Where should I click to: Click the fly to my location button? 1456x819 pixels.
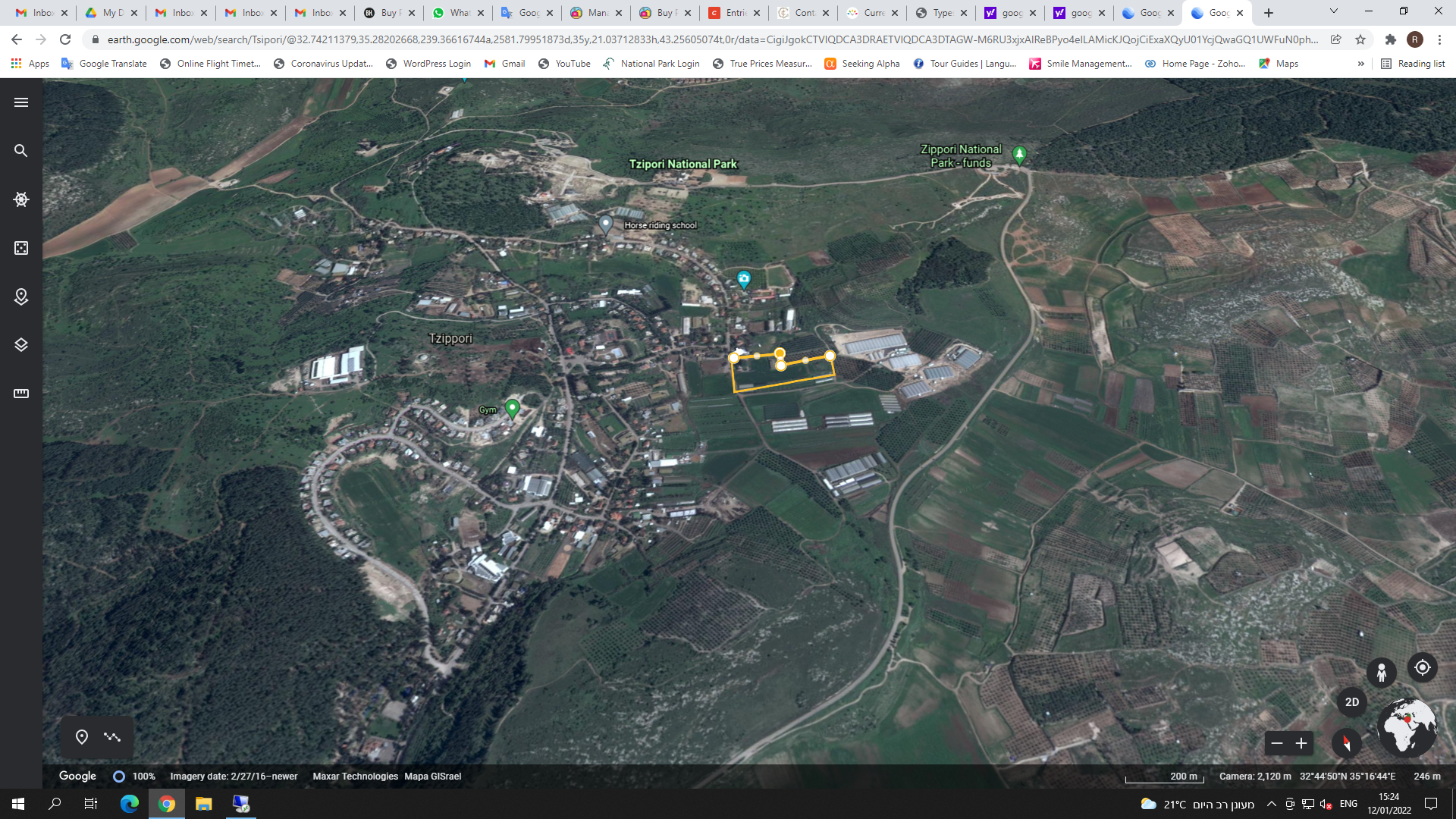1422,667
